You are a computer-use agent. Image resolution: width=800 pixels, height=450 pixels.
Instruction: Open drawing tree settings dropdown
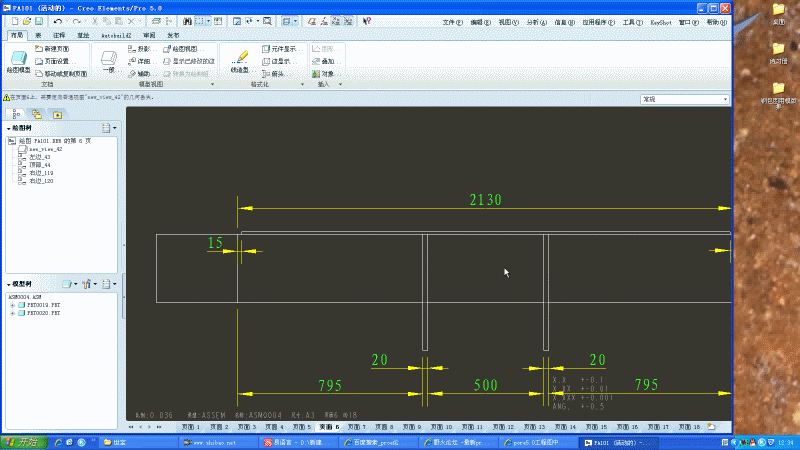tap(109, 128)
